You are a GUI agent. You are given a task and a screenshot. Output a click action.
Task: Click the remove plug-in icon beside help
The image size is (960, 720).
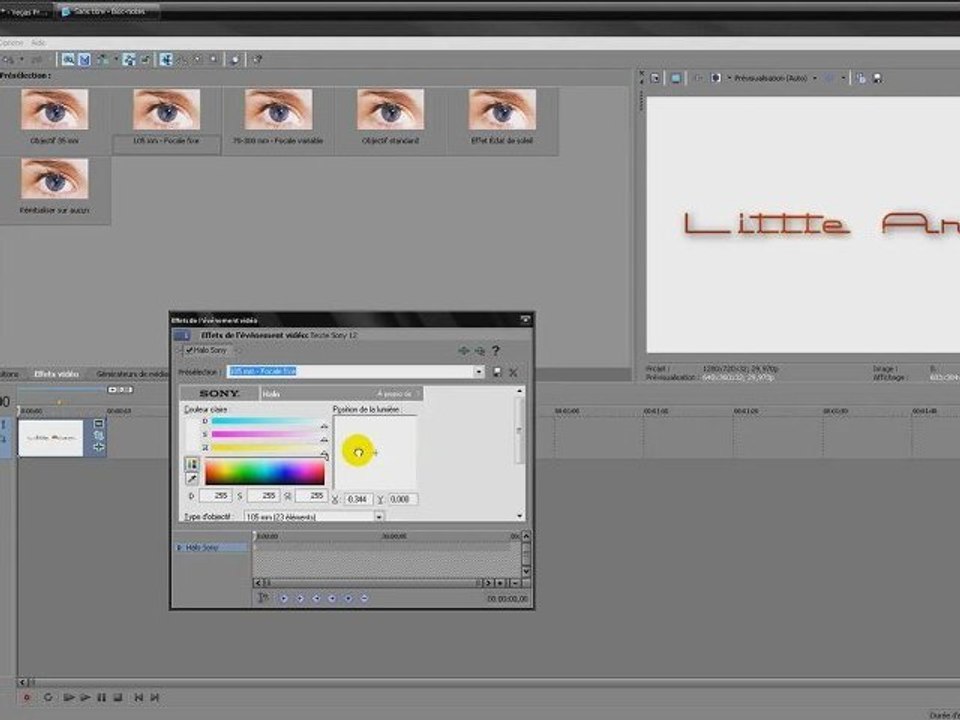click(479, 351)
